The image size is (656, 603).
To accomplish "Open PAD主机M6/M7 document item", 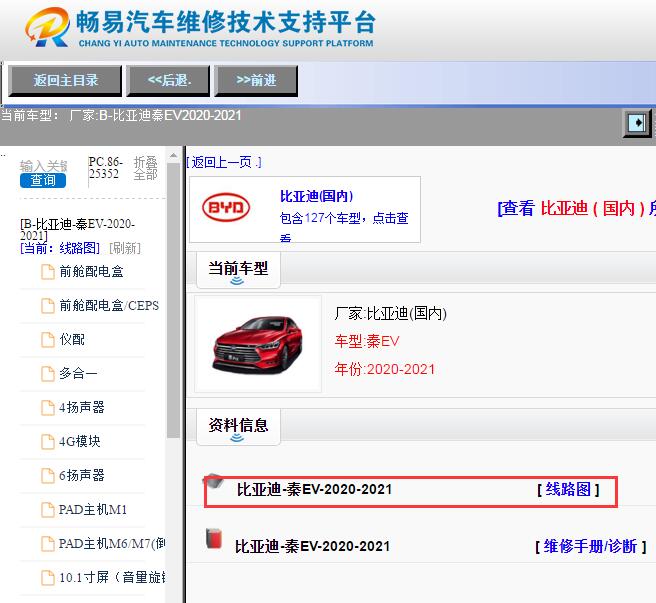I will coord(112,544).
